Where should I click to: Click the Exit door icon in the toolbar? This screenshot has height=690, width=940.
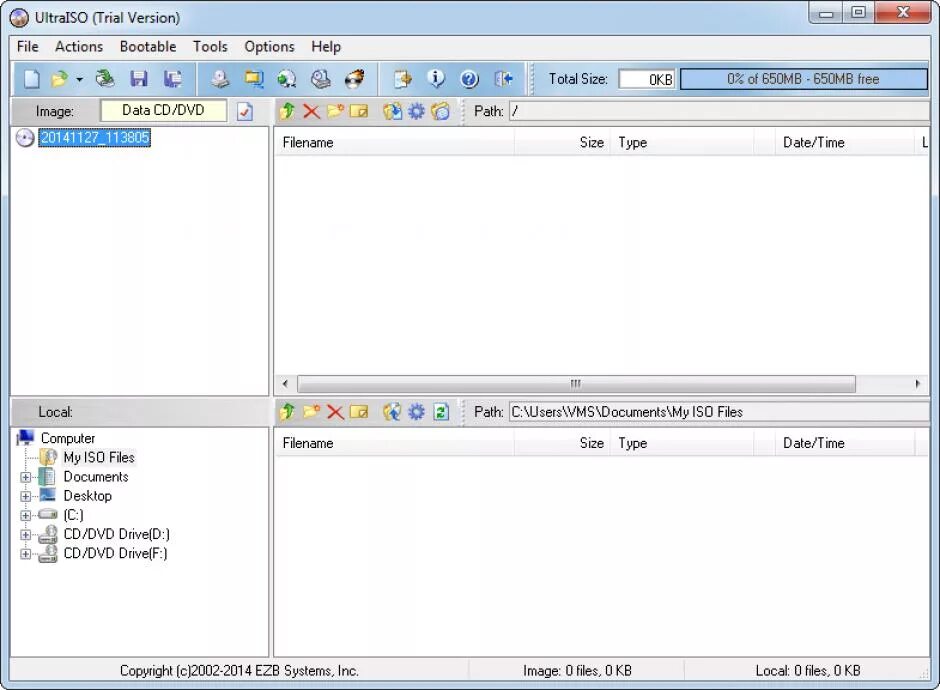point(503,79)
